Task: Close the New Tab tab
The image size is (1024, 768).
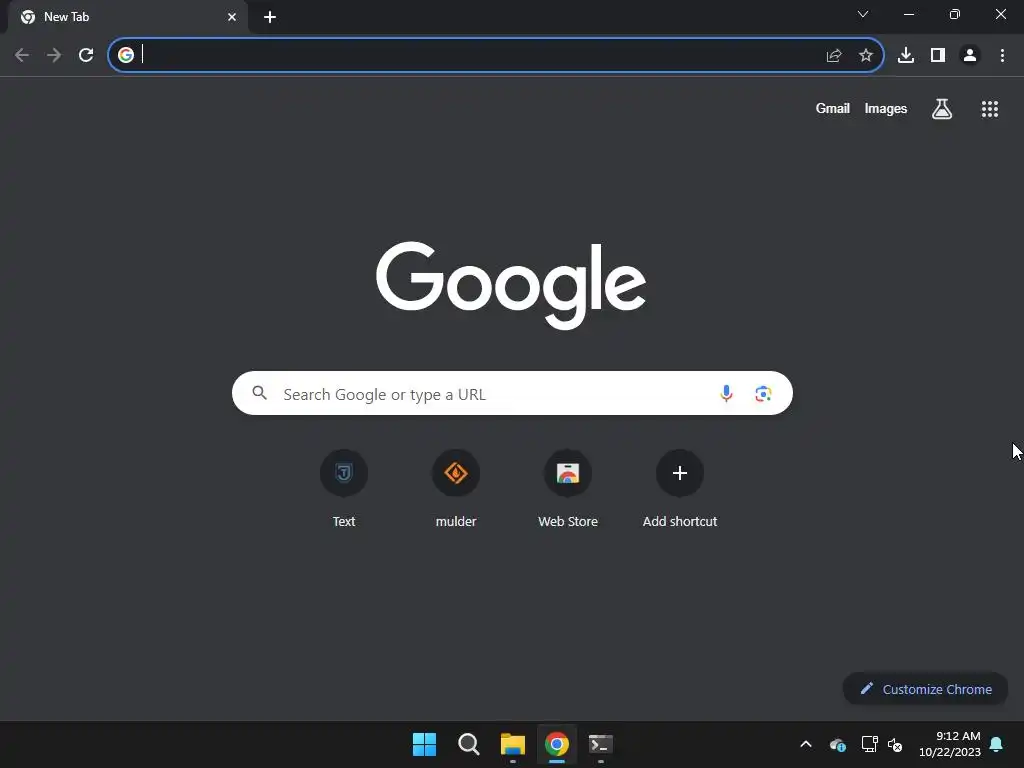Action: tap(232, 17)
